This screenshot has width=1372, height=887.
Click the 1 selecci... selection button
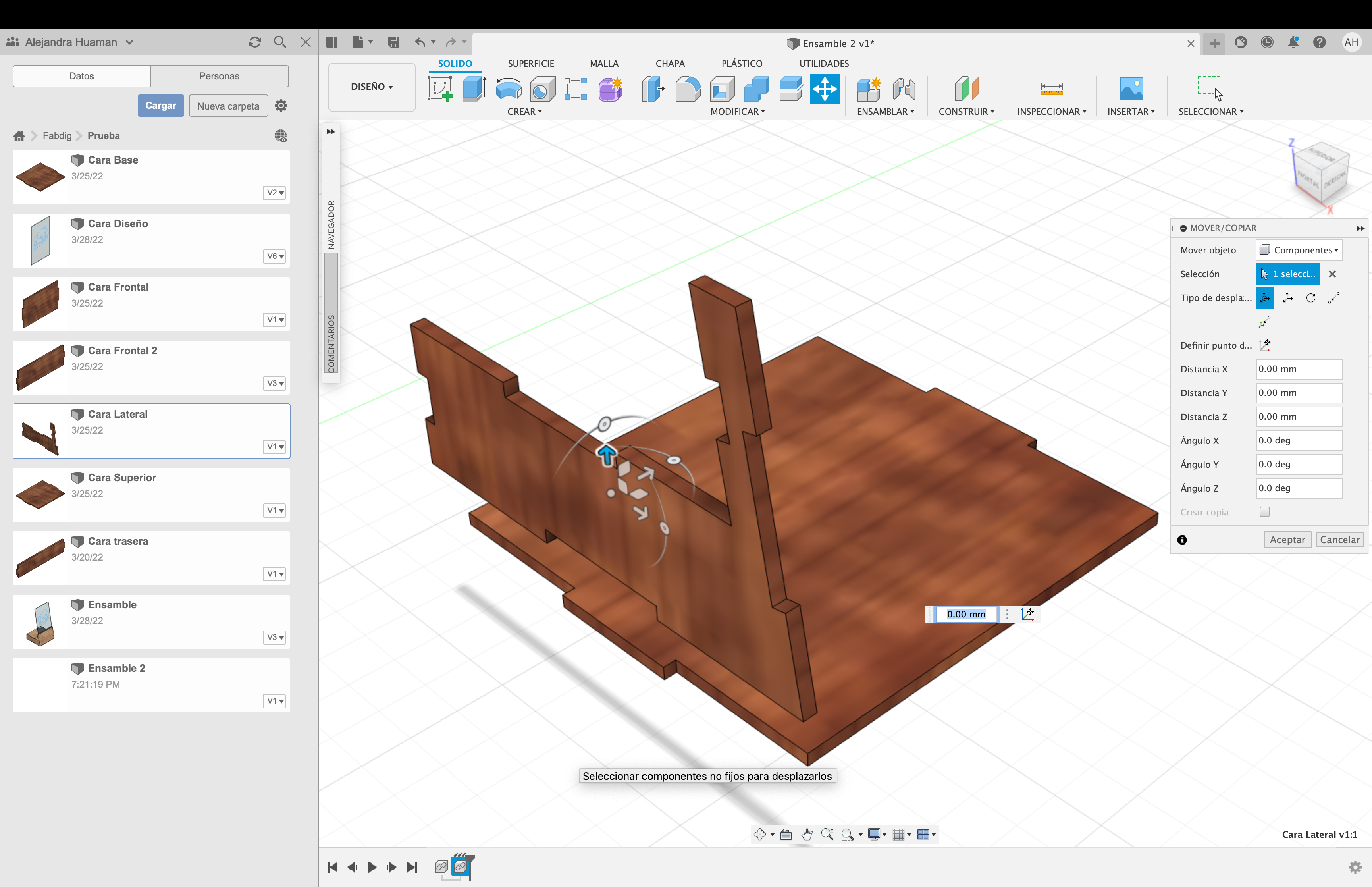pos(1288,274)
